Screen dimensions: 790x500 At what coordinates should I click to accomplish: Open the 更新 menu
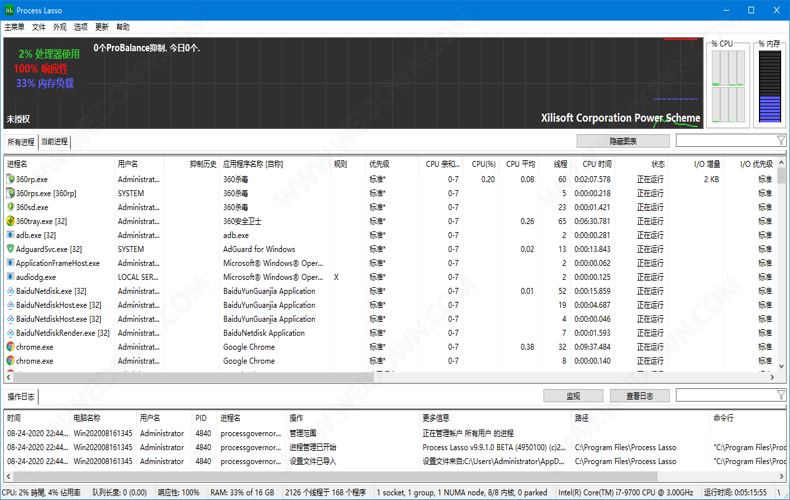[102, 27]
